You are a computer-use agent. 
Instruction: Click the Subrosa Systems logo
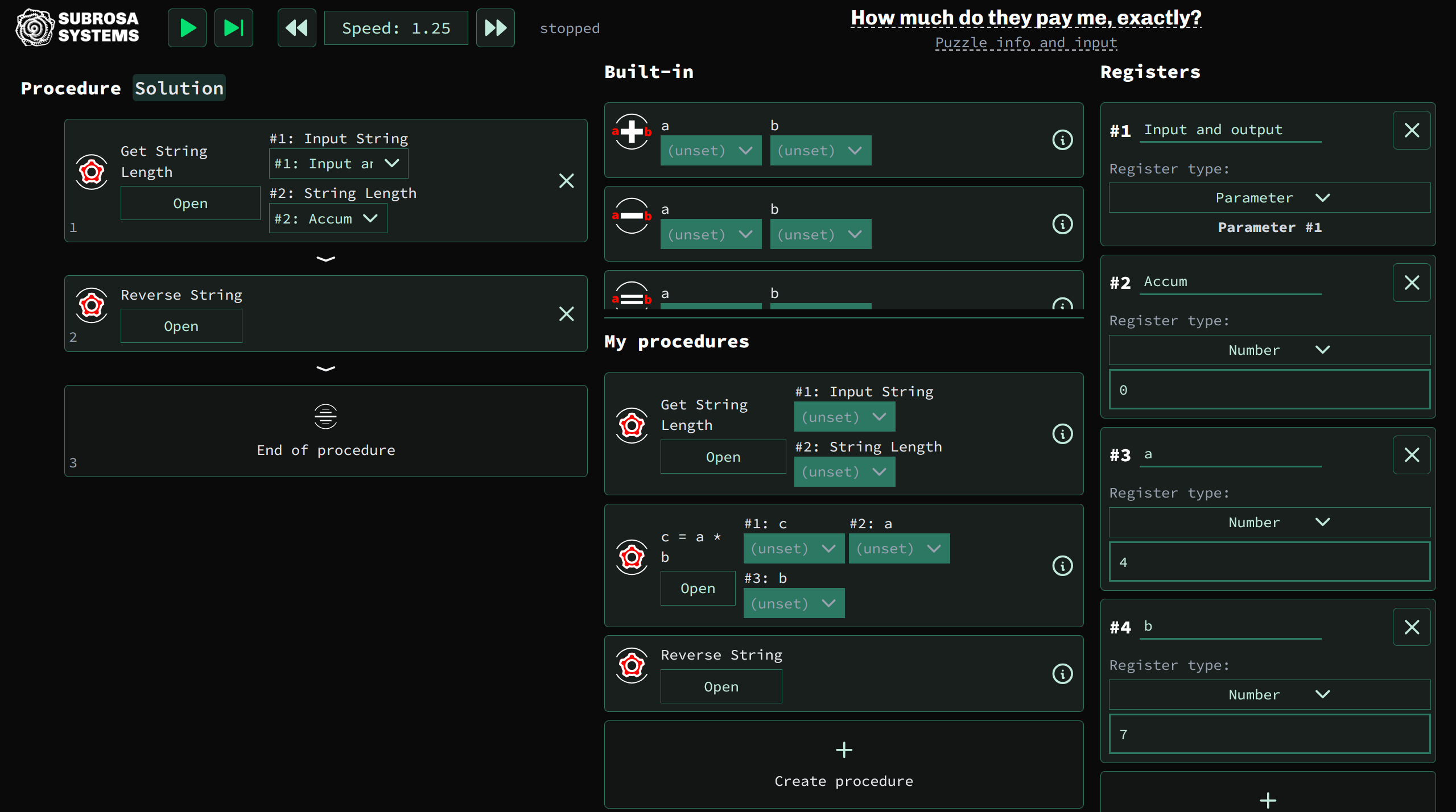point(78,27)
